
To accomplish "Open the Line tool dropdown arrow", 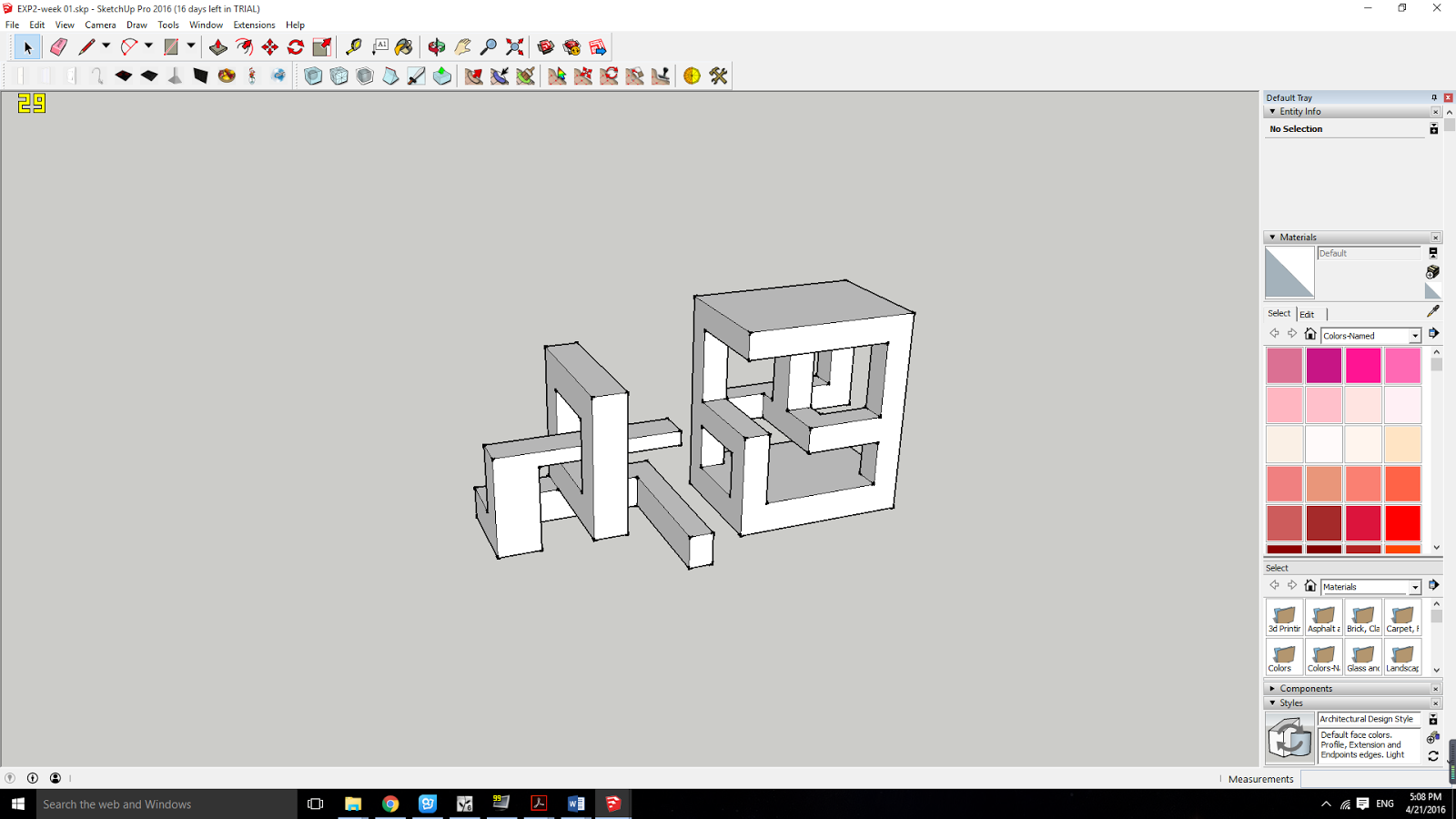I will pos(106,46).
